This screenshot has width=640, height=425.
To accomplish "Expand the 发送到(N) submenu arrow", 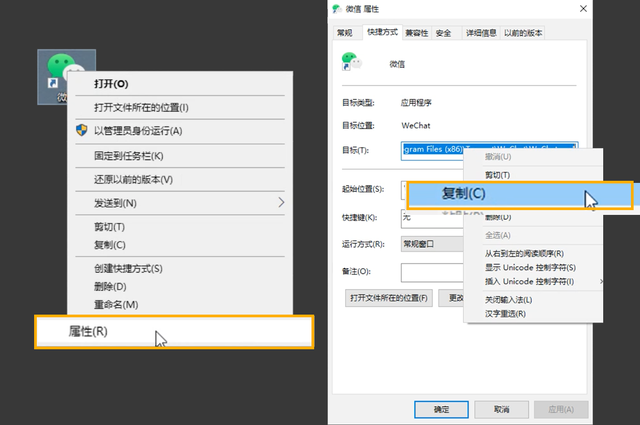I will coord(281,202).
